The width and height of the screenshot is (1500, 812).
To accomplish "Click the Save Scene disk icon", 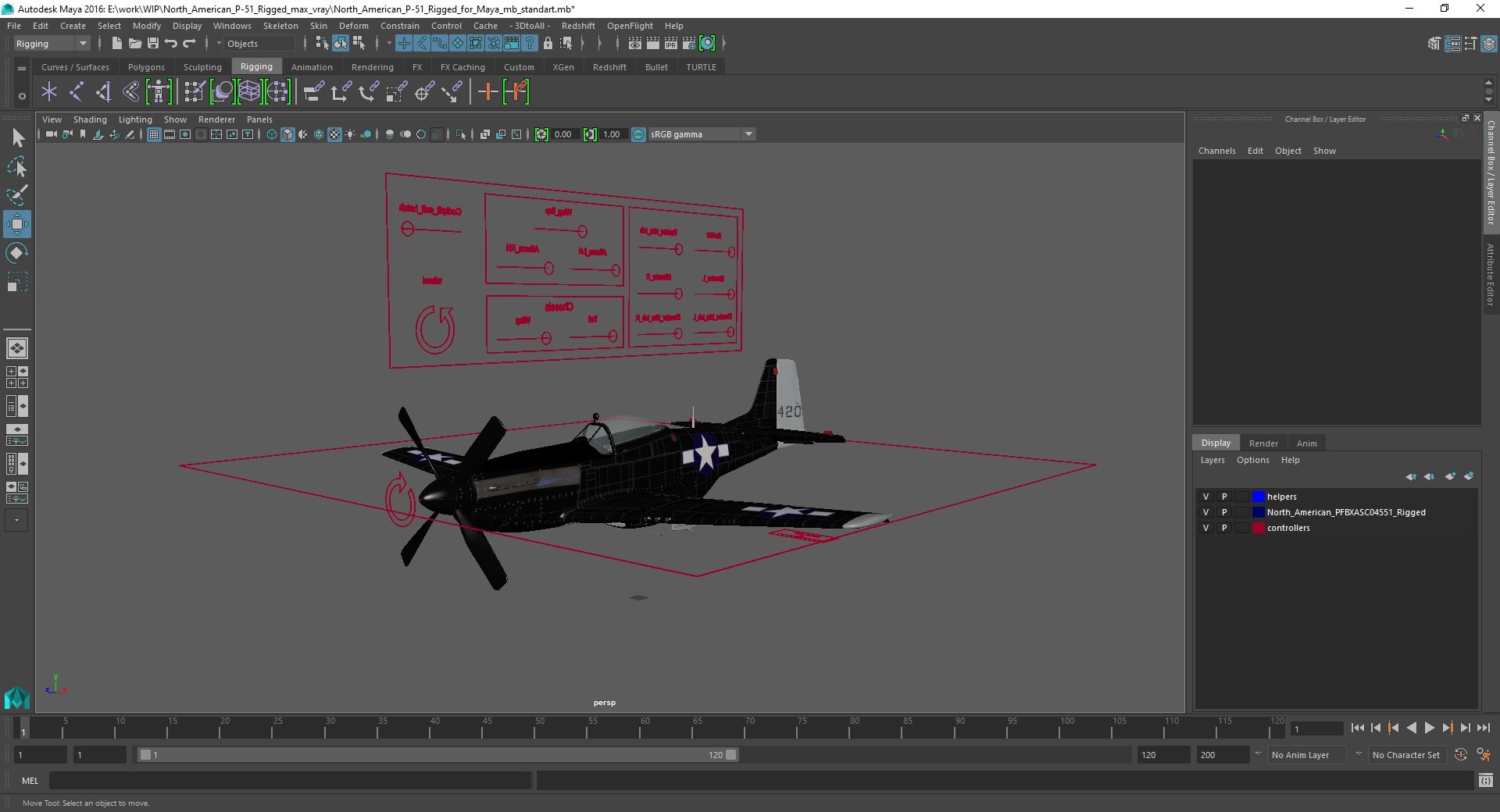I will (153, 44).
